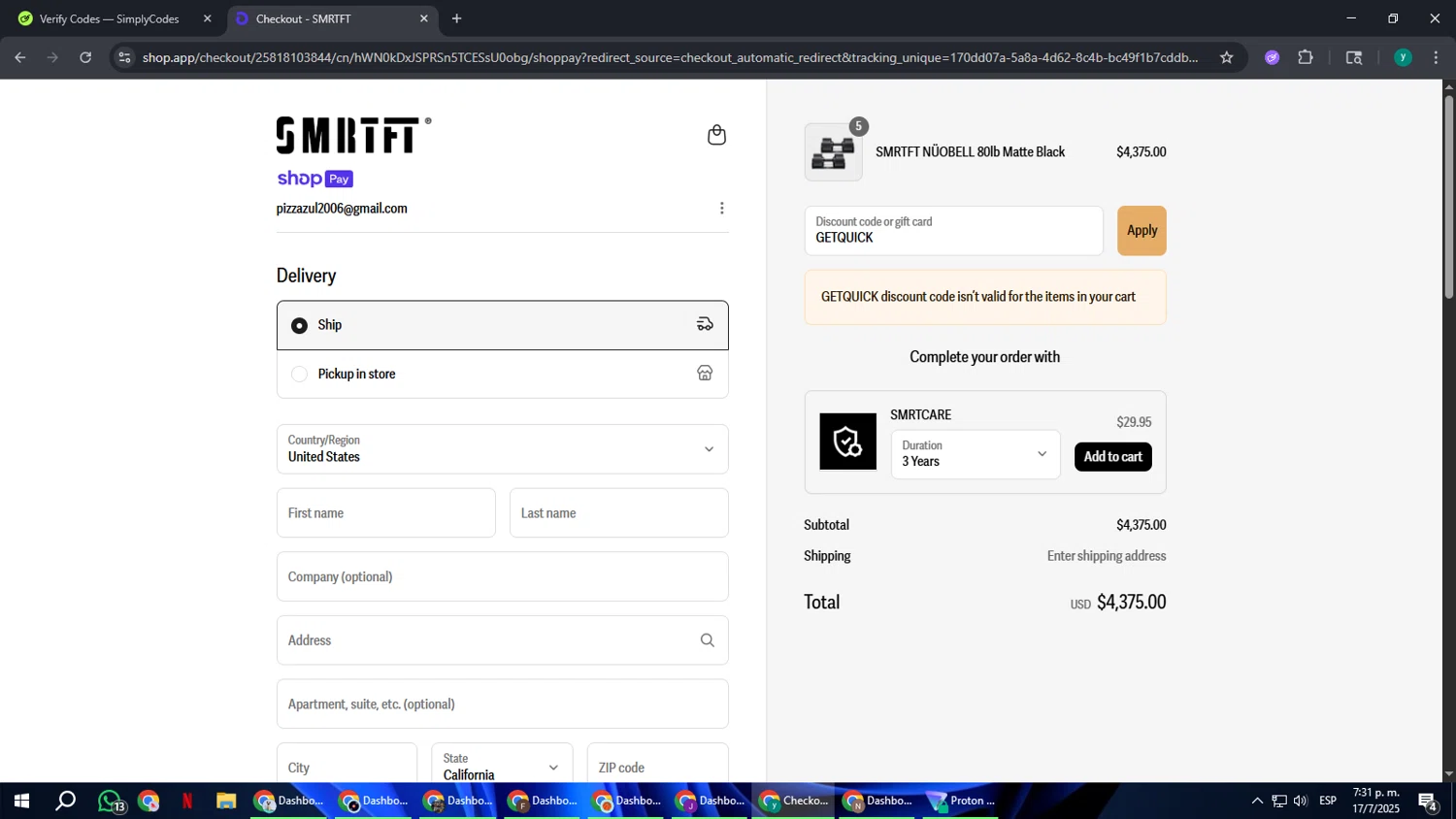Click the SMRTFT logo
The image size is (1456, 819).
353,135
